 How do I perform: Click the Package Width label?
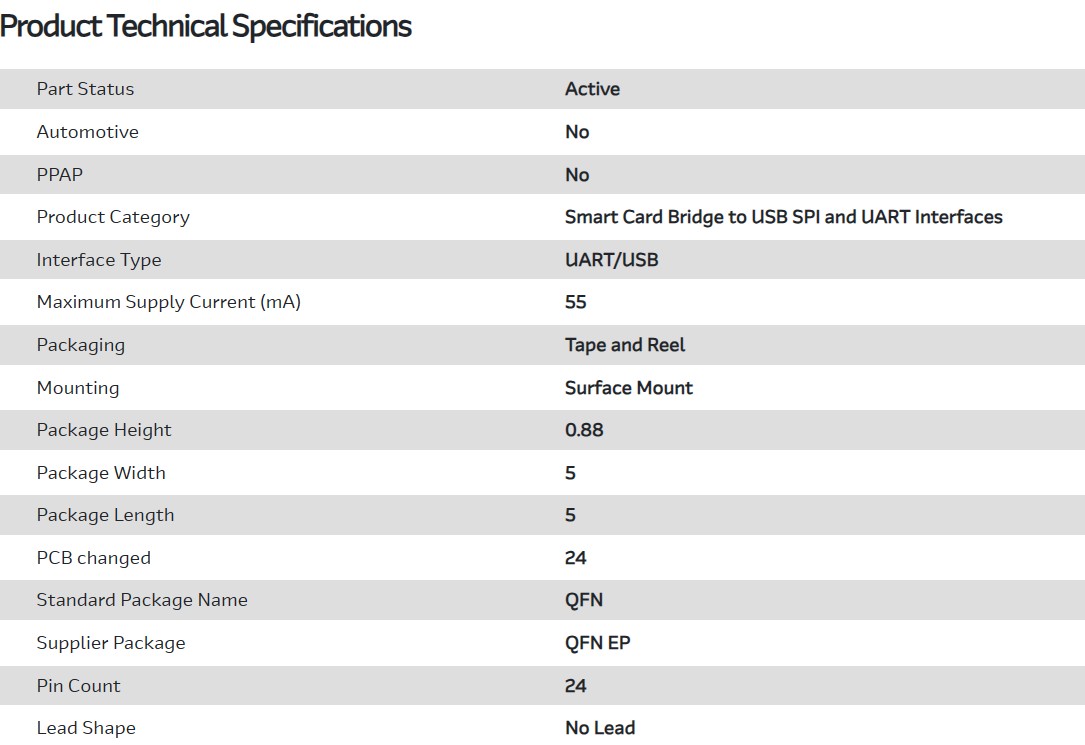[101, 473]
